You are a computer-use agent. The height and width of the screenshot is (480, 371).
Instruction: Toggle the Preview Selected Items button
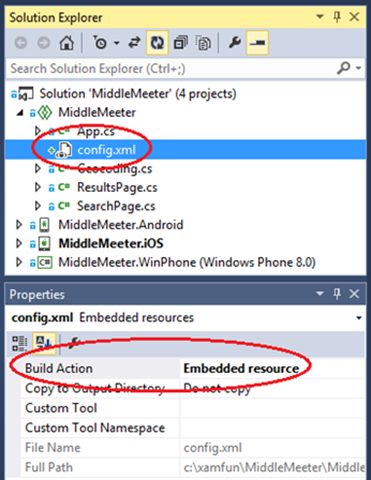[x=257, y=43]
